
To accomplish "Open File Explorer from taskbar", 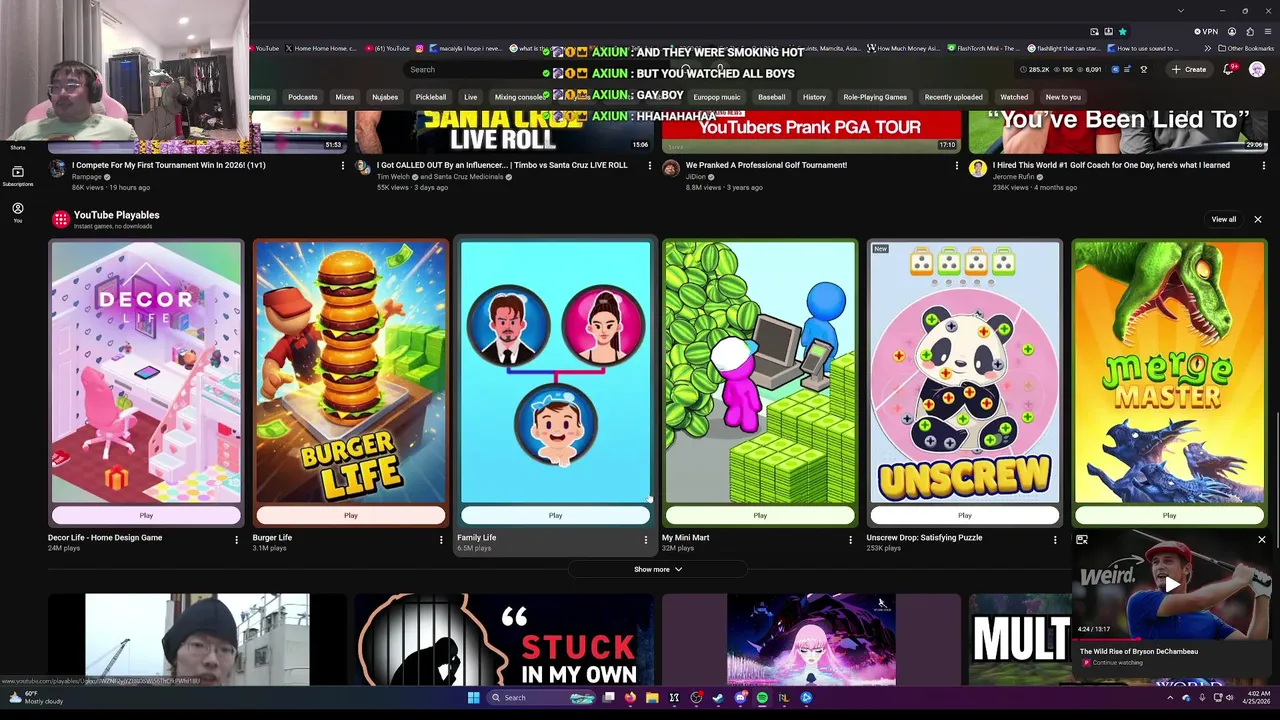I will point(652,698).
